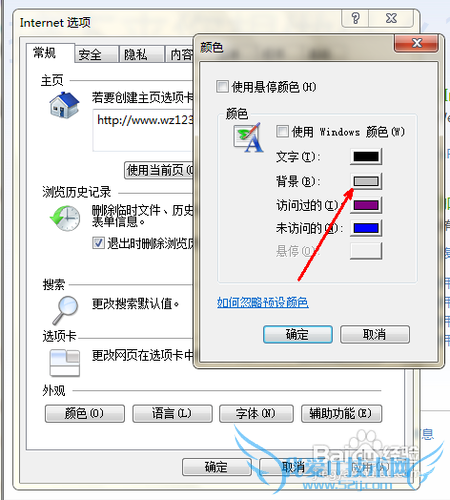Click the letter A color palette icon
The width and height of the screenshot is (450, 500).
coord(248,138)
